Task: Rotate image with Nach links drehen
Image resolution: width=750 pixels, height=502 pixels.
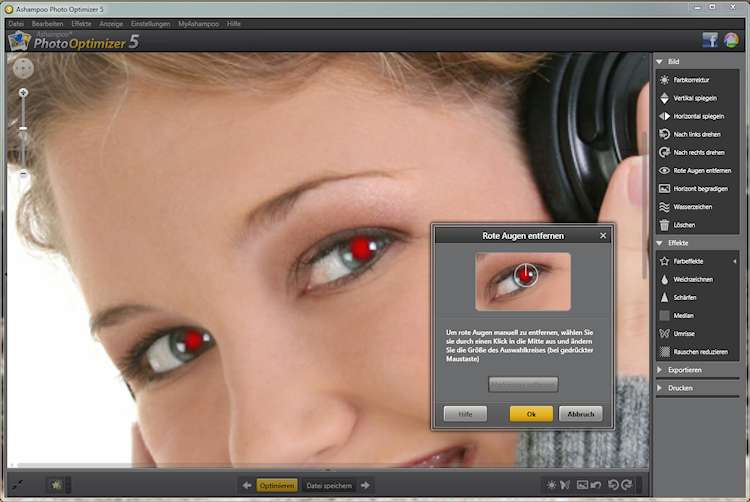Action: [665, 134]
